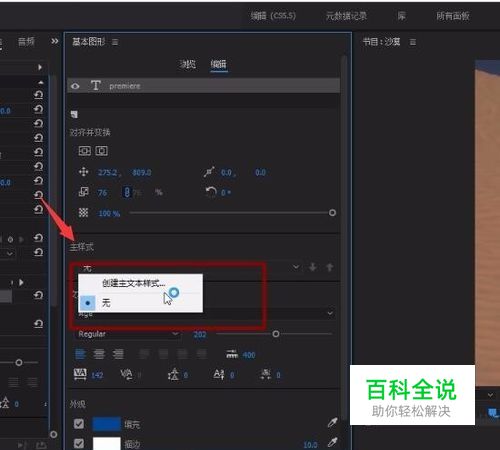Click the scale icon beside value 76
The height and width of the screenshot is (450, 500).
point(83,192)
